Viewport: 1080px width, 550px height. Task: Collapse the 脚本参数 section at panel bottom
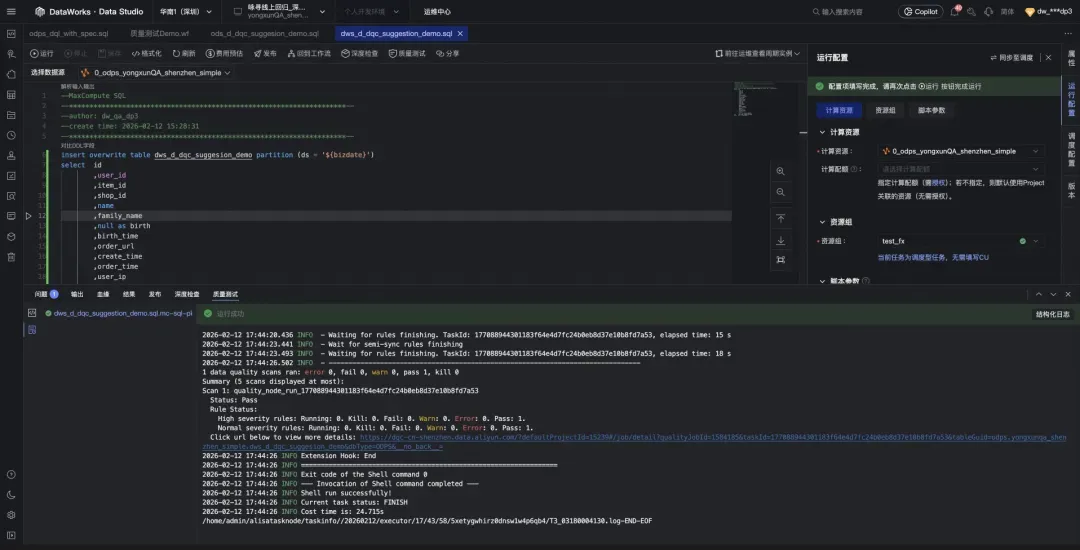click(822, 281)
